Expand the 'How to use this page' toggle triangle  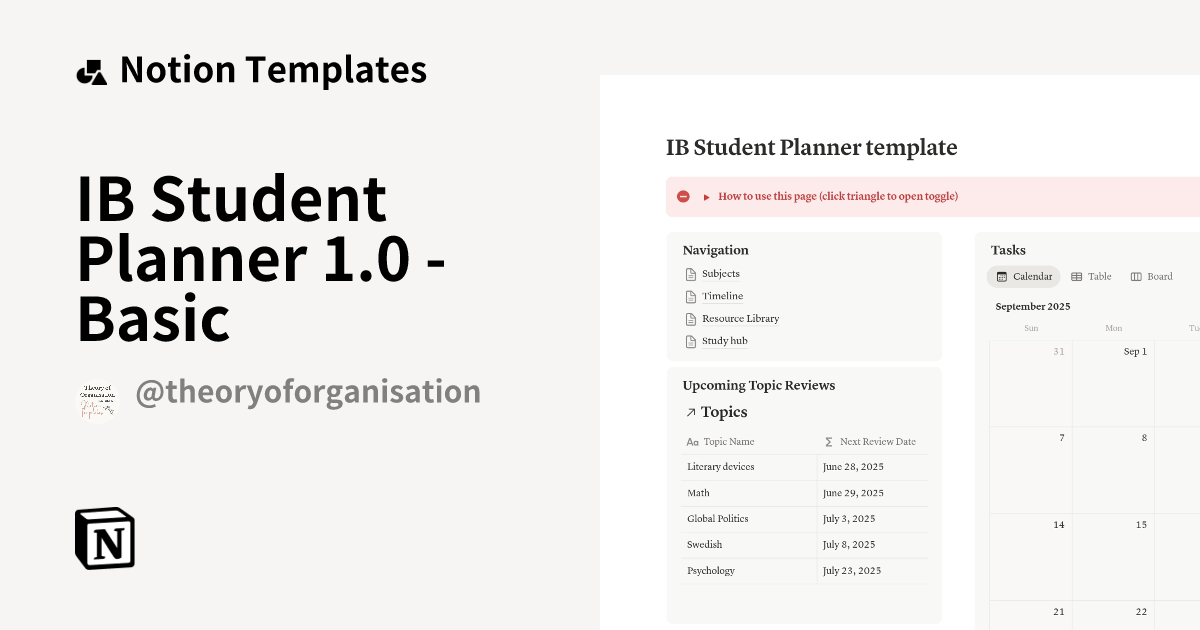click(706, 196)
